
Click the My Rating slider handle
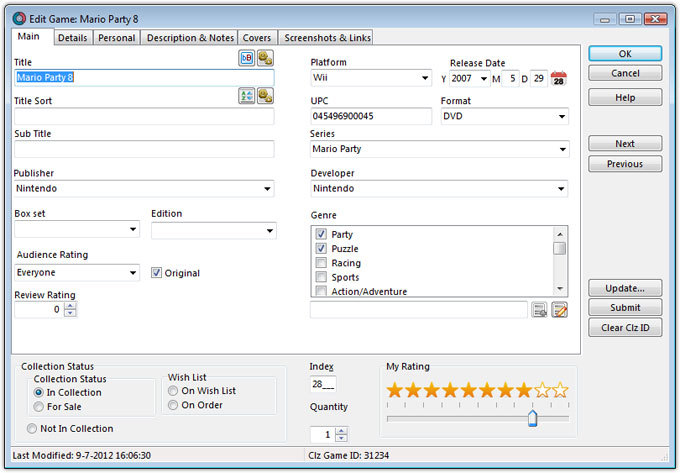point(533,418)
